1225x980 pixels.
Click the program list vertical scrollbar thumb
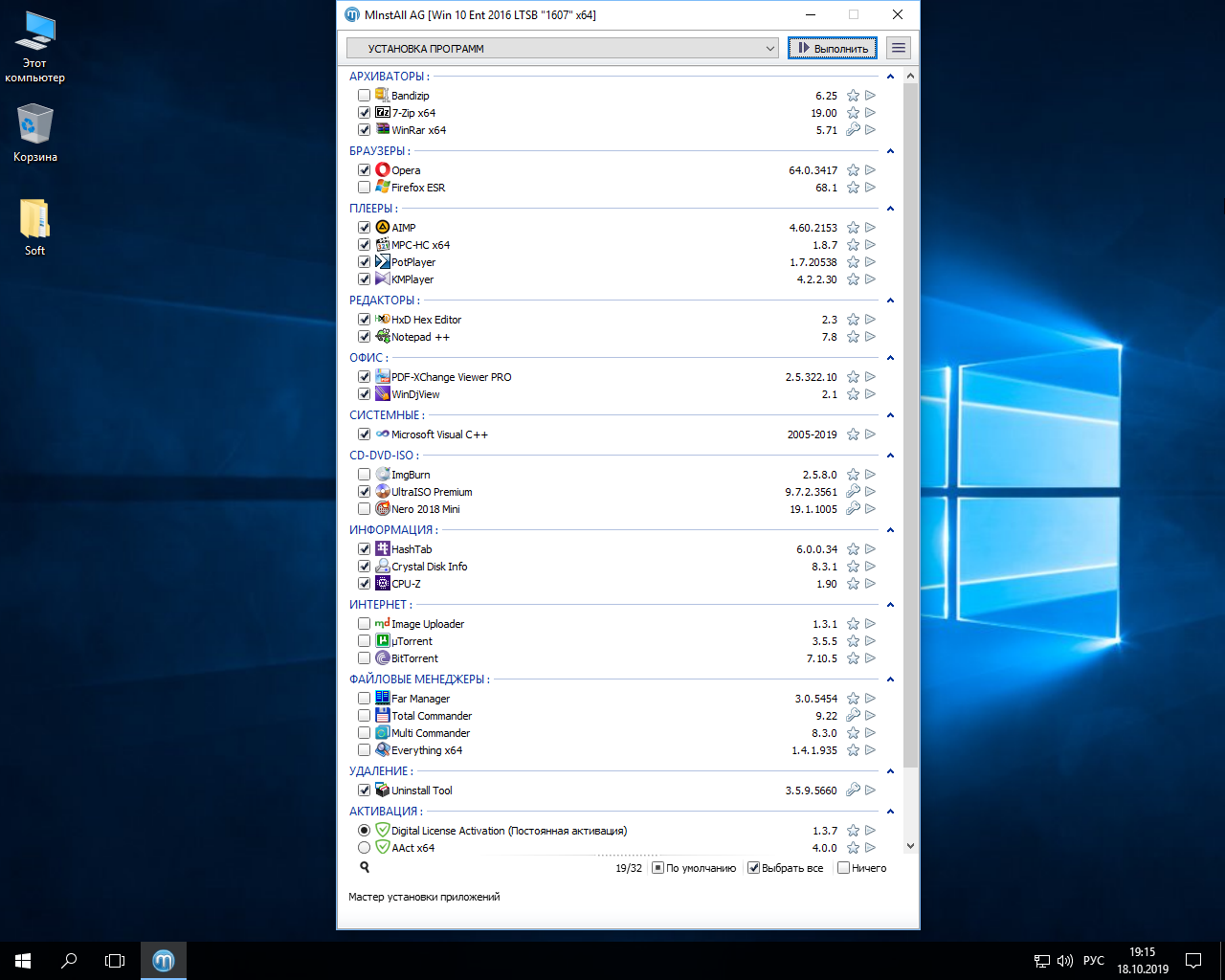pos(910,426)
